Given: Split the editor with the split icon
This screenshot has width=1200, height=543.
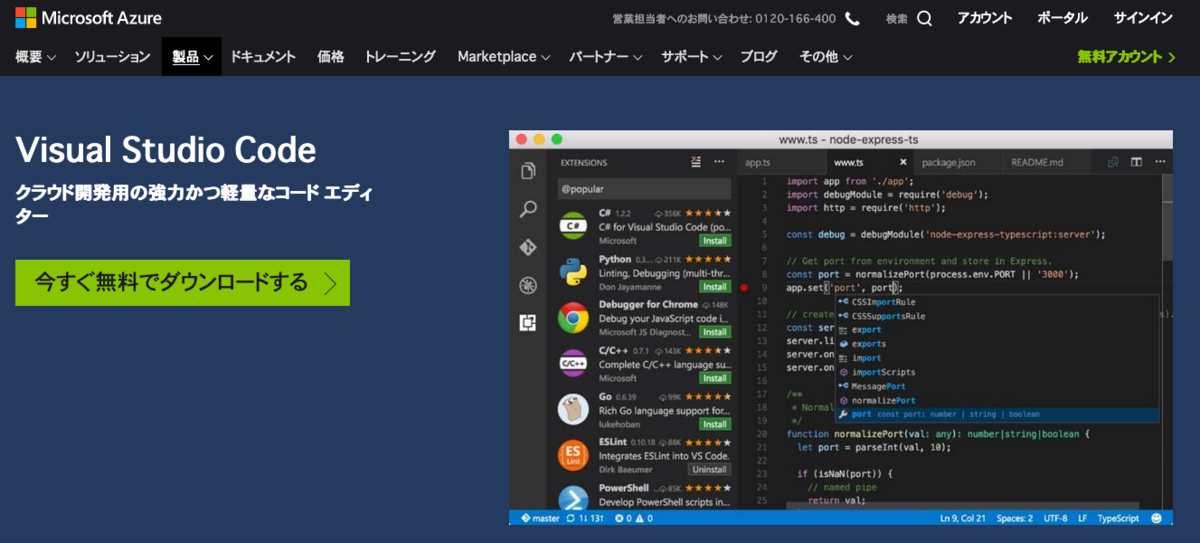Looking at the screenshot, I should (1136, 162).
